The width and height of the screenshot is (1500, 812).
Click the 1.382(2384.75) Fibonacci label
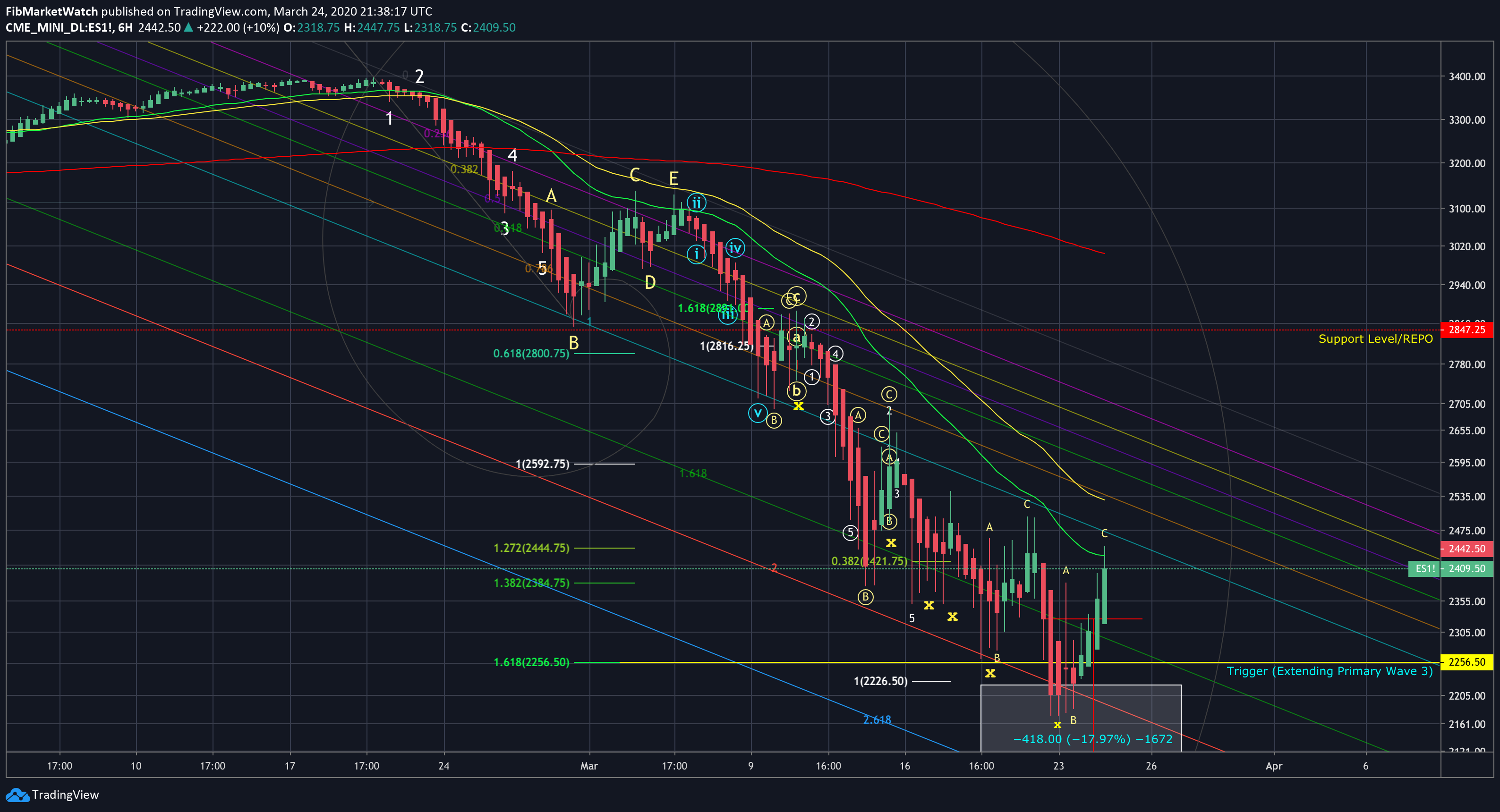(x=531, y=583)
